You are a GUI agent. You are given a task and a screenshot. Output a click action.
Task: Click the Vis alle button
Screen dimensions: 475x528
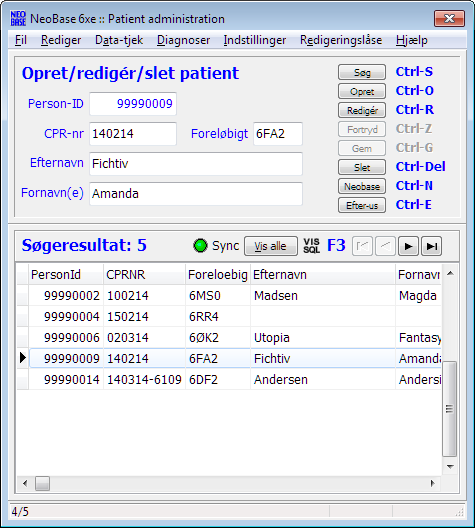[x=271, y=246]
